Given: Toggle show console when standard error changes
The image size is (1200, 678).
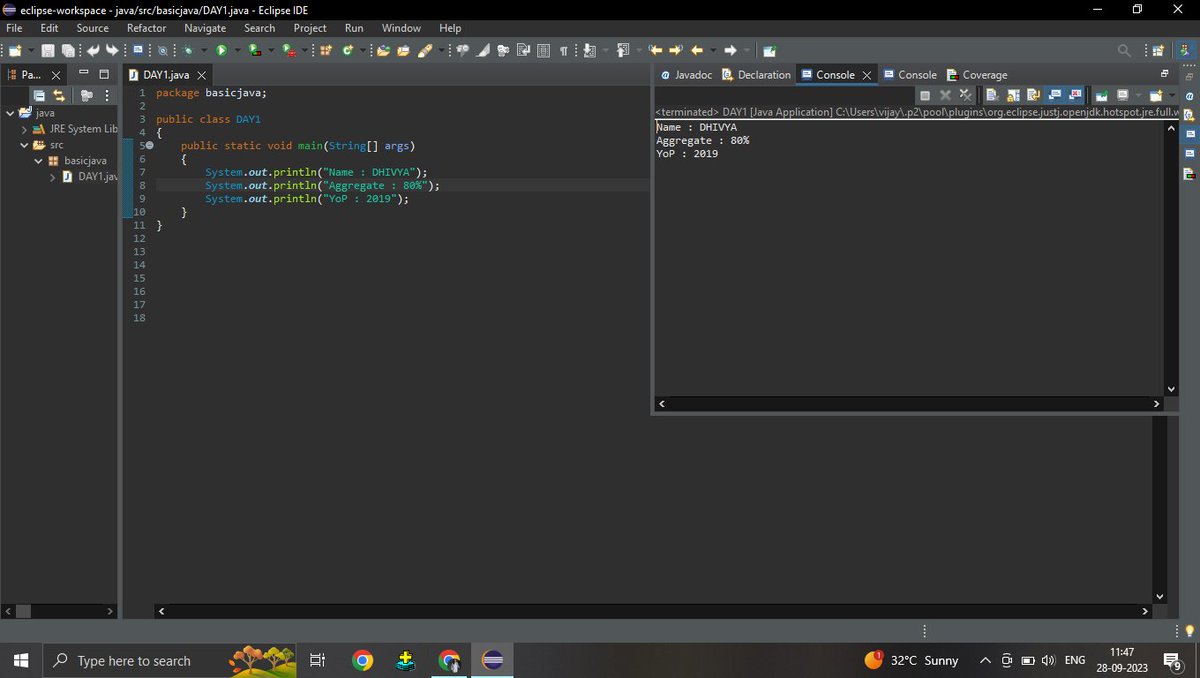Looking at the screenshot, I should point(1075,95).
